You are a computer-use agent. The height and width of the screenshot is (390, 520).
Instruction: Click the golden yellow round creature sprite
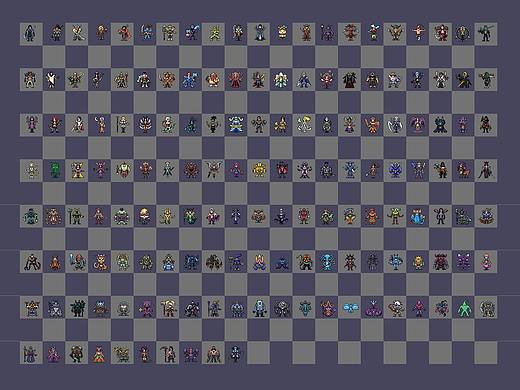pos(259,170)
